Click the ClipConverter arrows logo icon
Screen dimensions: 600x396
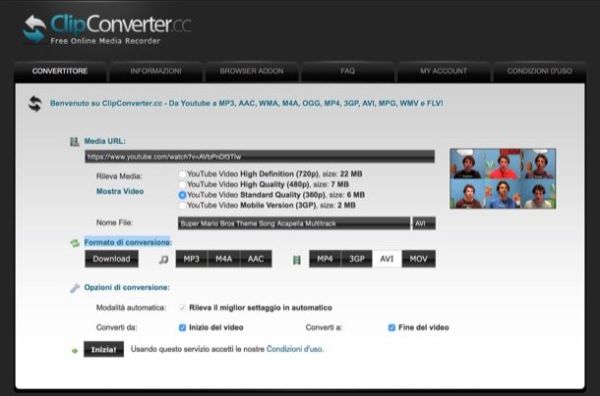34,29
